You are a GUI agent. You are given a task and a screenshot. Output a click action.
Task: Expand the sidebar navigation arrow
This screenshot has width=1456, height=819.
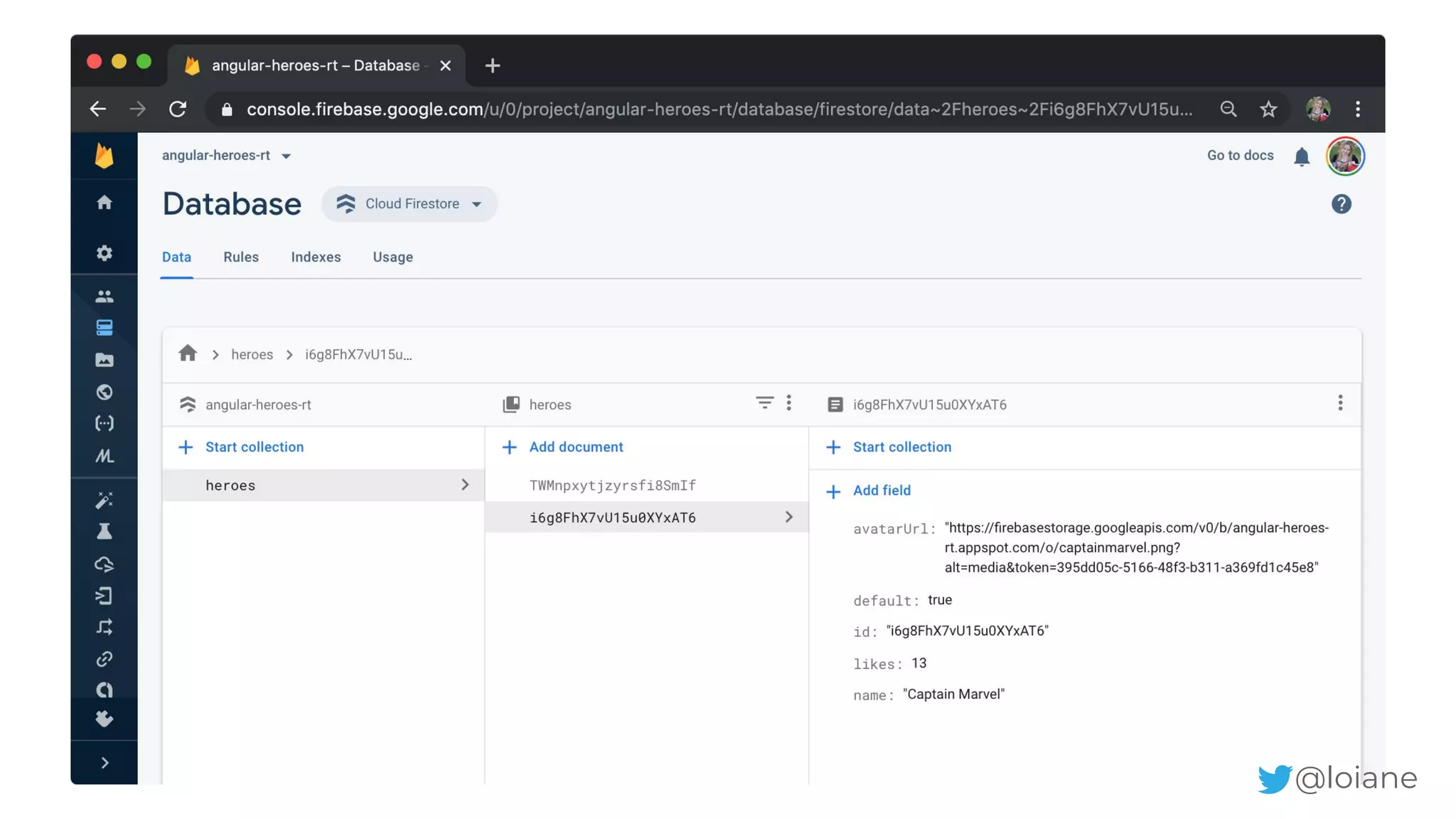click(x=105, y=763)
